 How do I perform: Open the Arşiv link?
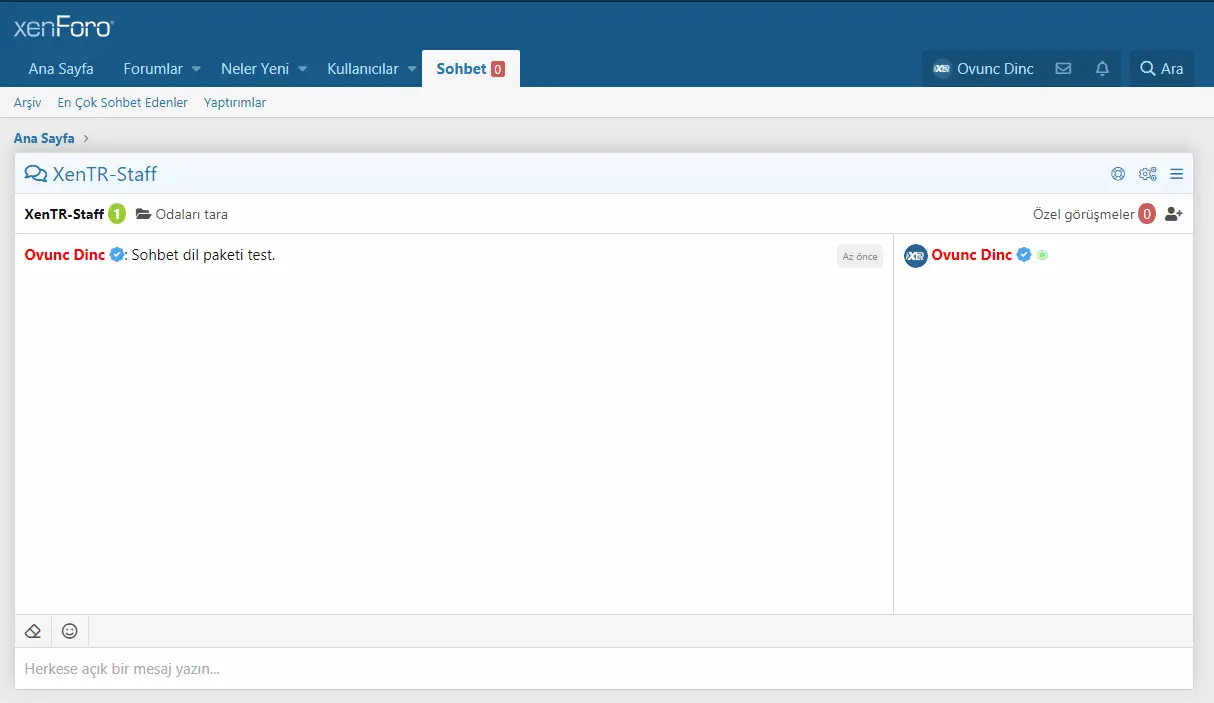[28, 103]
